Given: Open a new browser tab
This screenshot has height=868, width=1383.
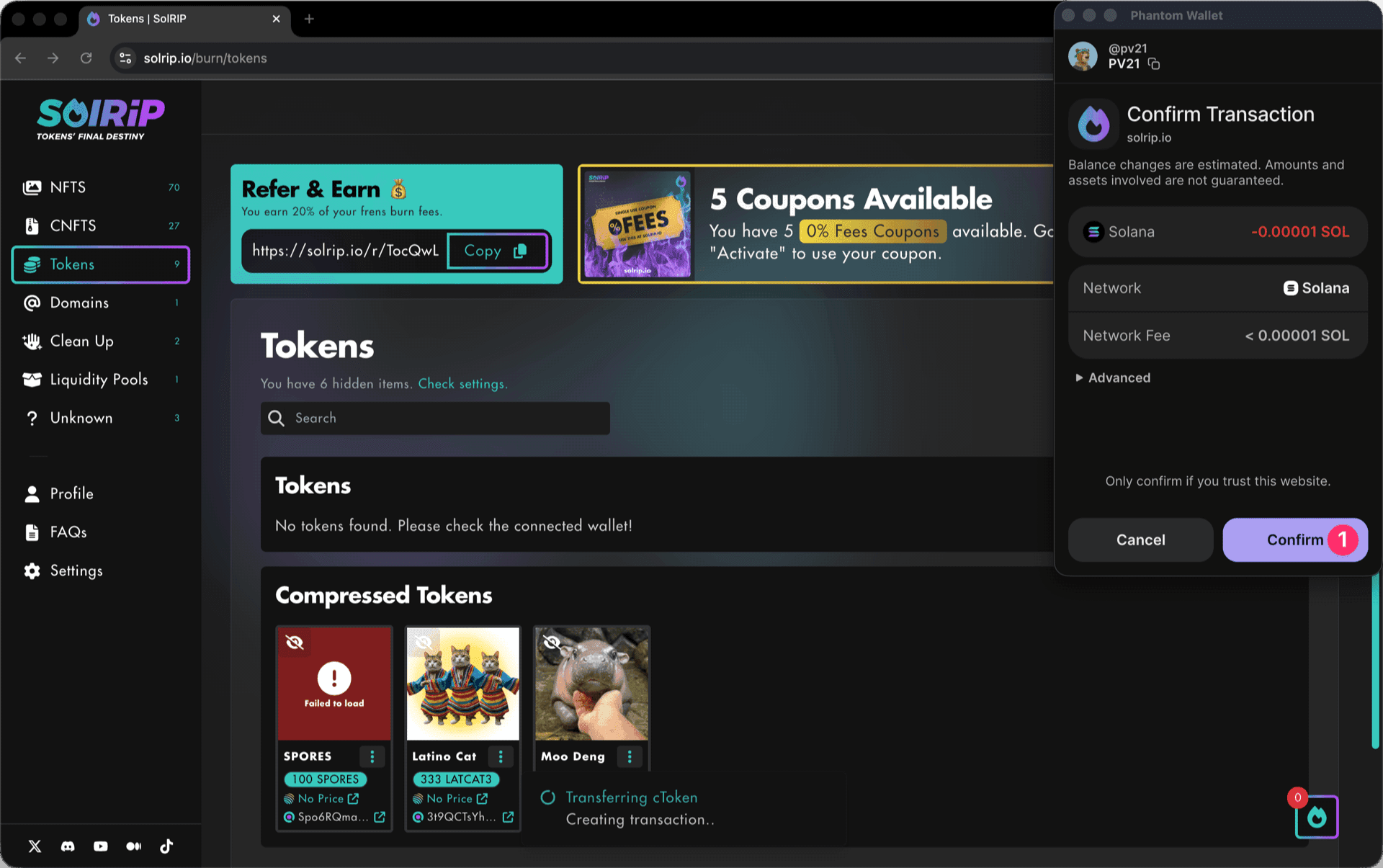Looking at the screenshot, I should tap(309, 19).
